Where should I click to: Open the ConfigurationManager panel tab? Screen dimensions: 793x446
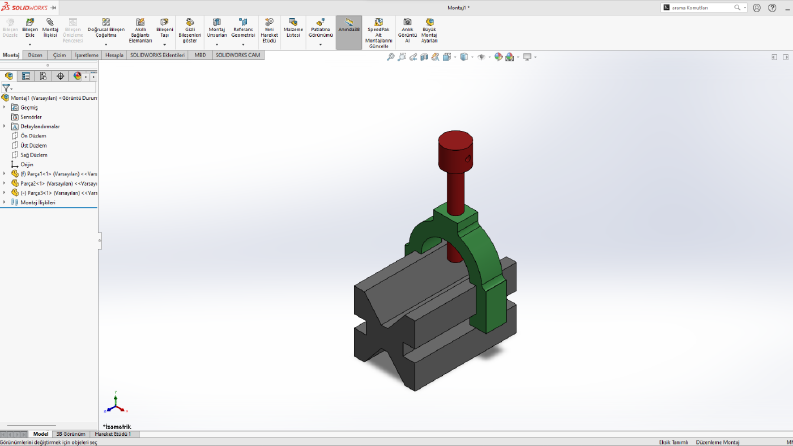pyautogui.click(x=43, y=76)
